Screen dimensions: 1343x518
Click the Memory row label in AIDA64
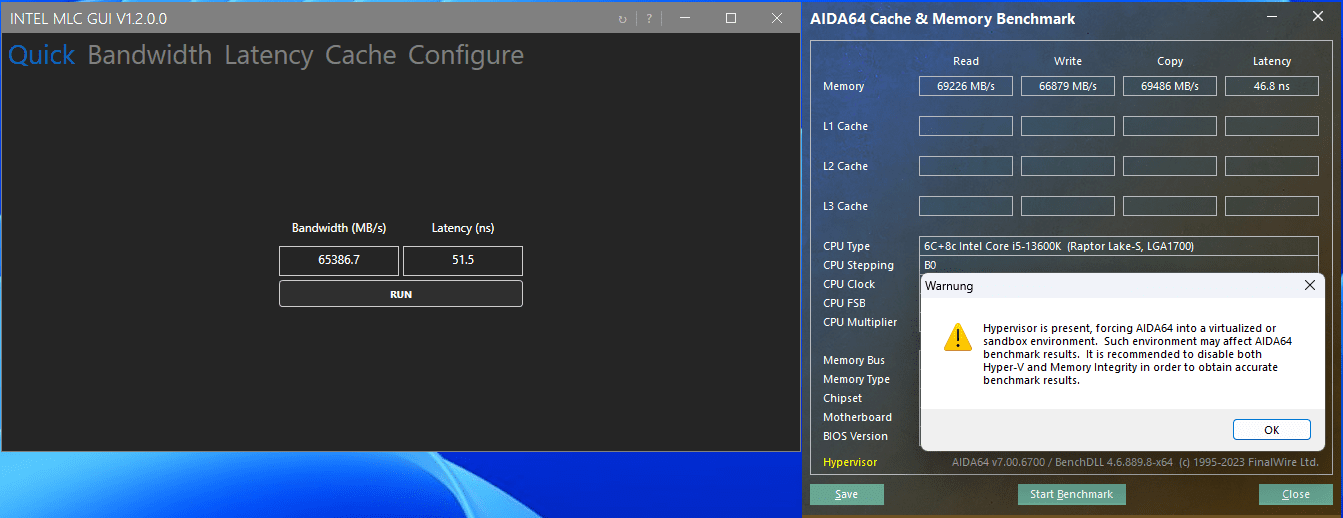point(844,86)
